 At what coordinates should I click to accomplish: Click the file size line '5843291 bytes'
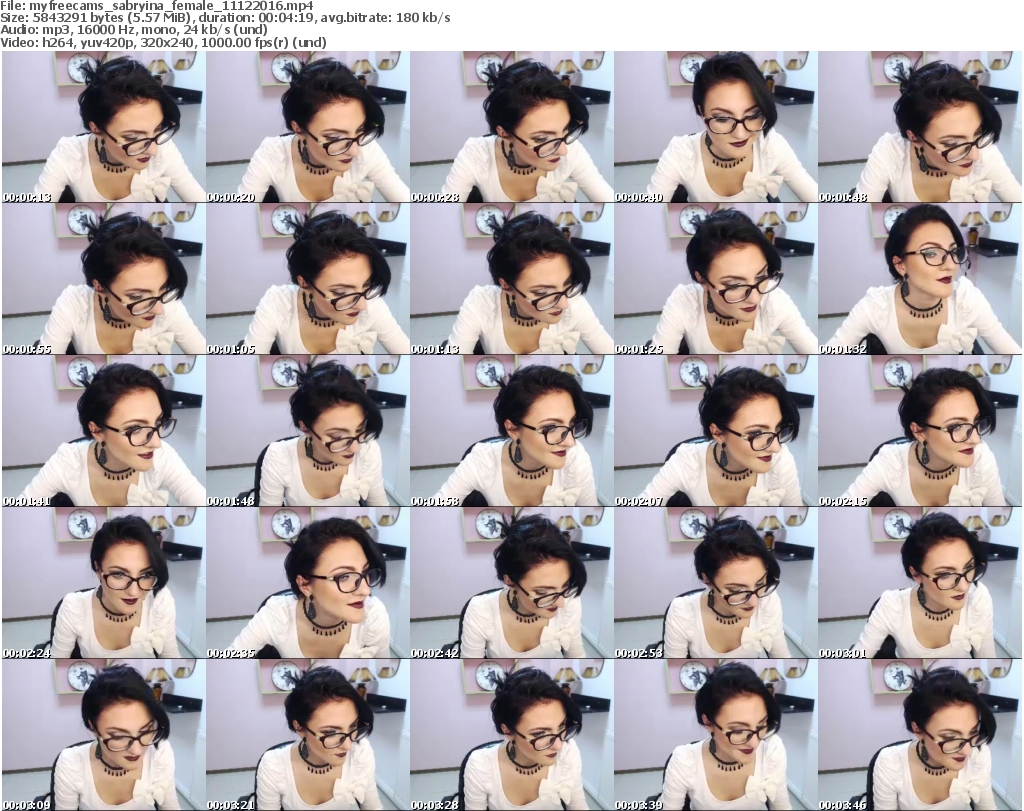tap(225, 18)
